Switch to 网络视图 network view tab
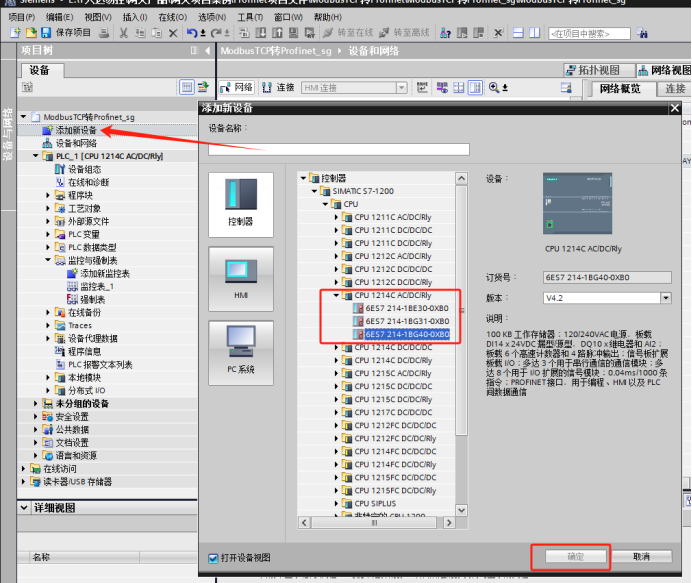The height and width of the screenshot is (583, 692). point(664,70)
